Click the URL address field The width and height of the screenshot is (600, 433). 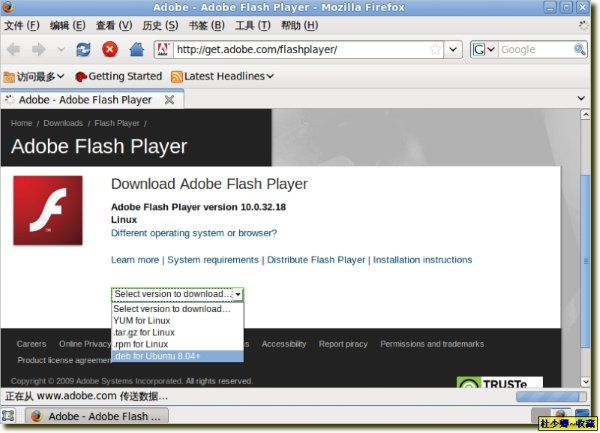click(300, 49)
